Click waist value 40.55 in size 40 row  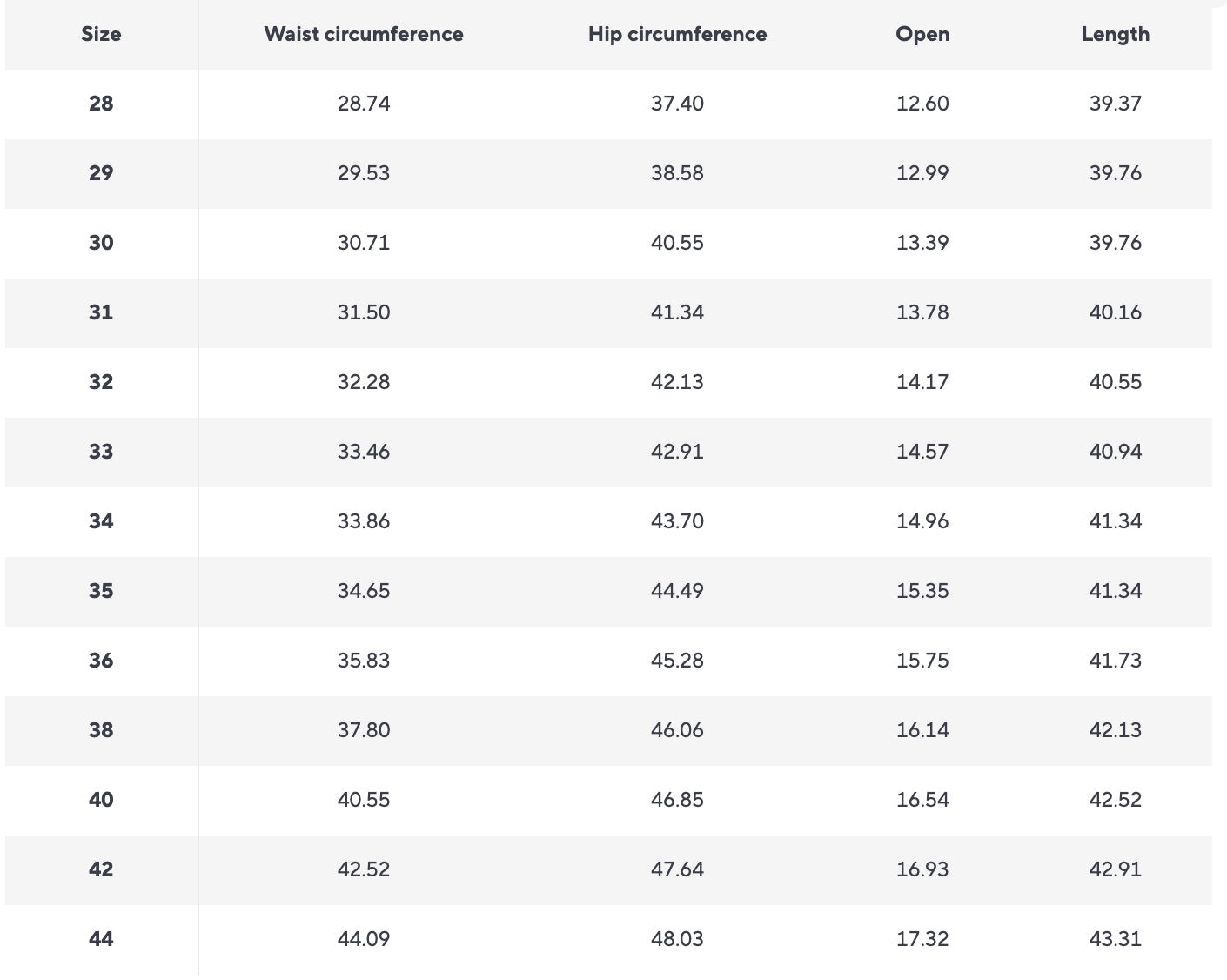coord(364,800)
